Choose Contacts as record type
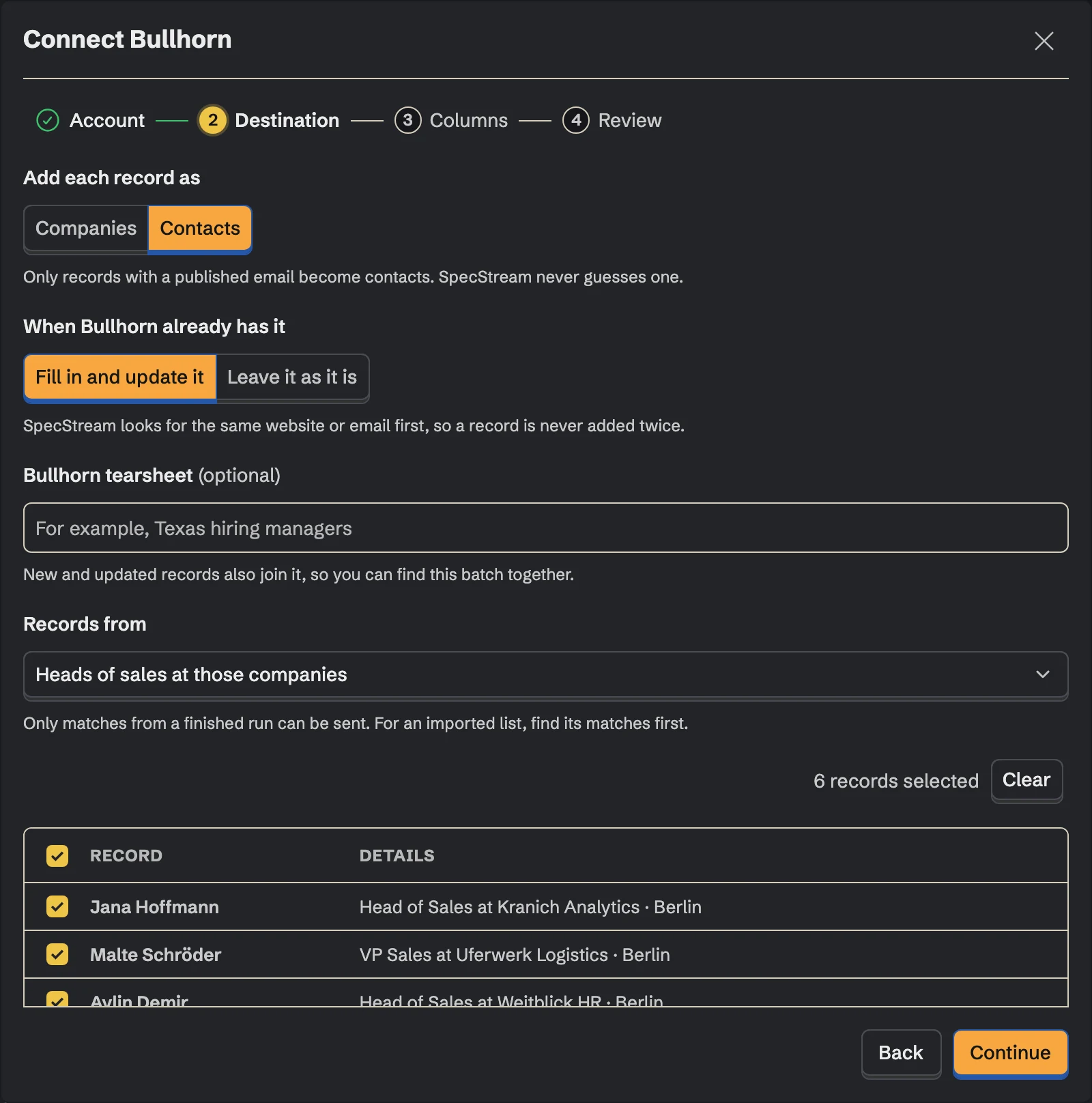Image resolution: width=1092 pixels, height=1103 pixels. click(200, 229)
